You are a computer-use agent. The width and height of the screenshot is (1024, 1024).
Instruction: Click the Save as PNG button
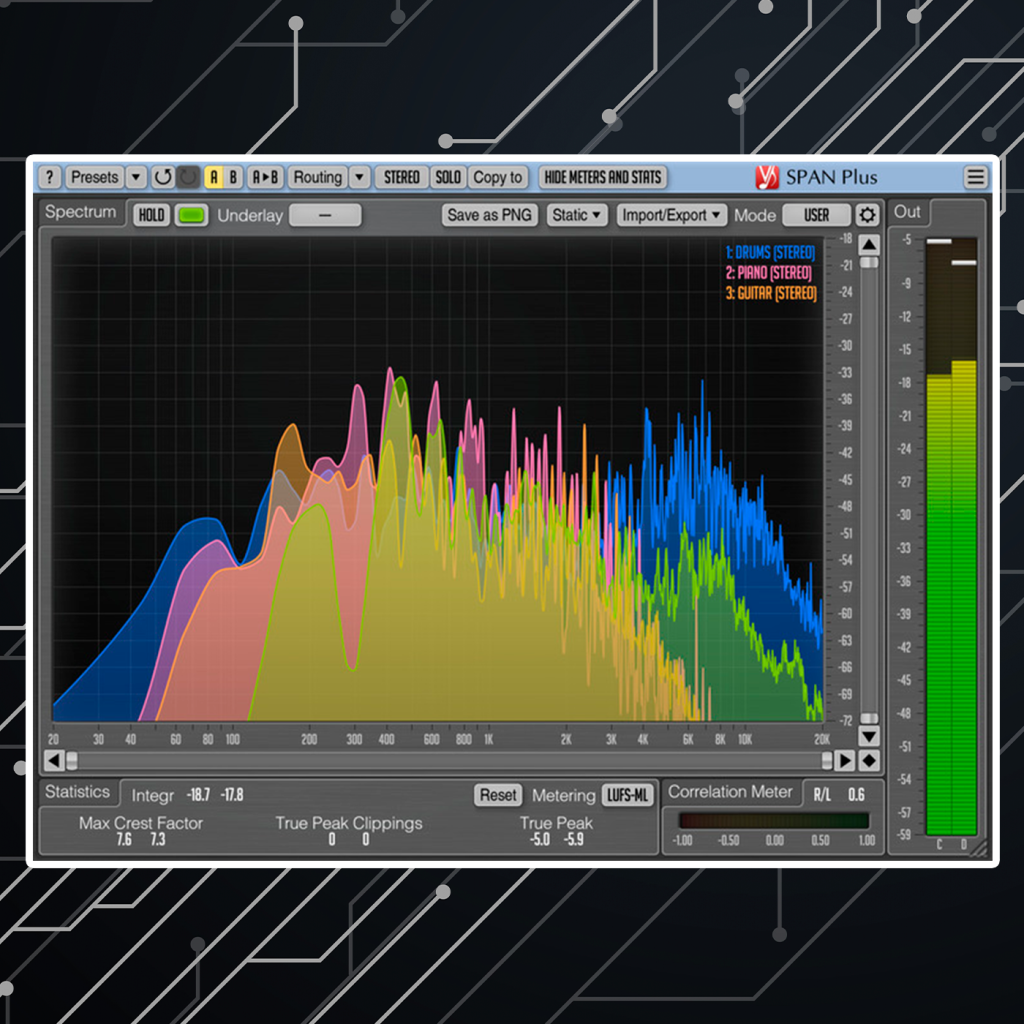(x=489, y=215)
